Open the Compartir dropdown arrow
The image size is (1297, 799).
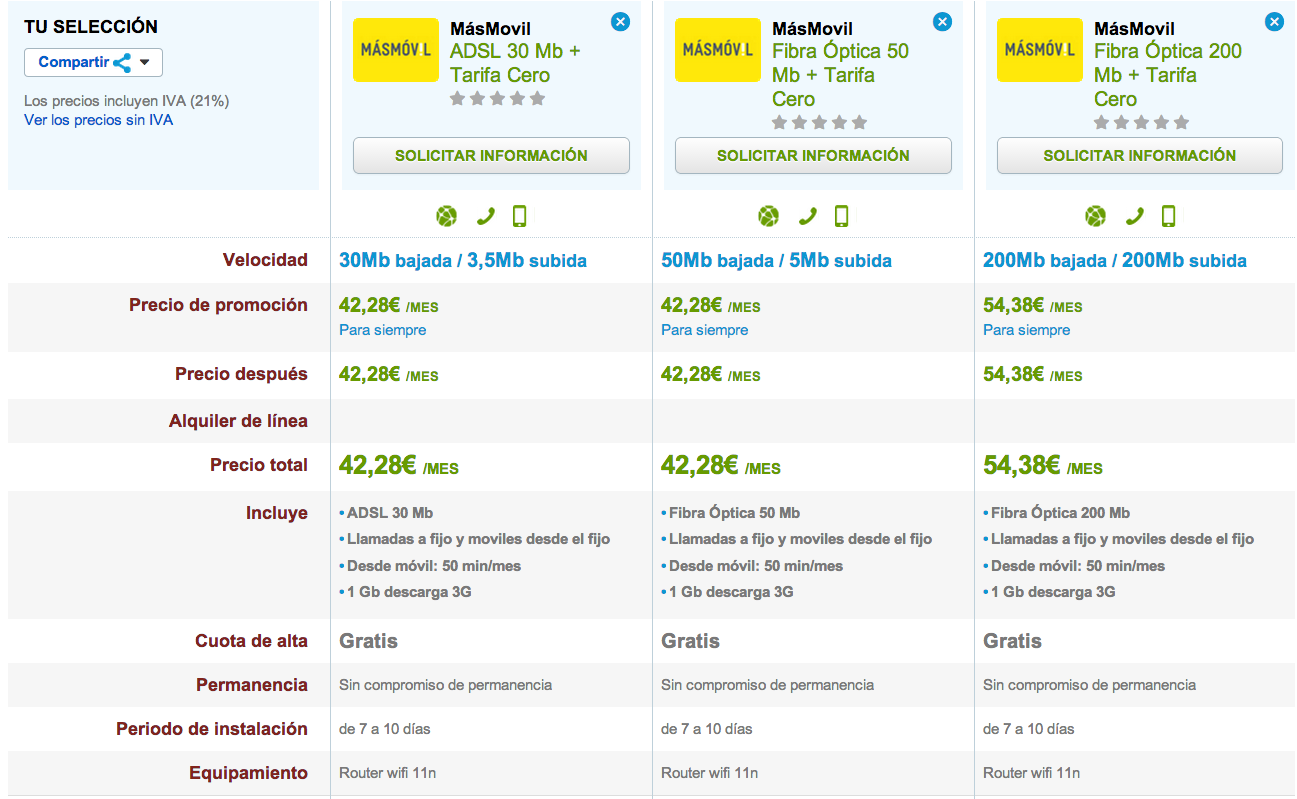[x=145, y=63]
